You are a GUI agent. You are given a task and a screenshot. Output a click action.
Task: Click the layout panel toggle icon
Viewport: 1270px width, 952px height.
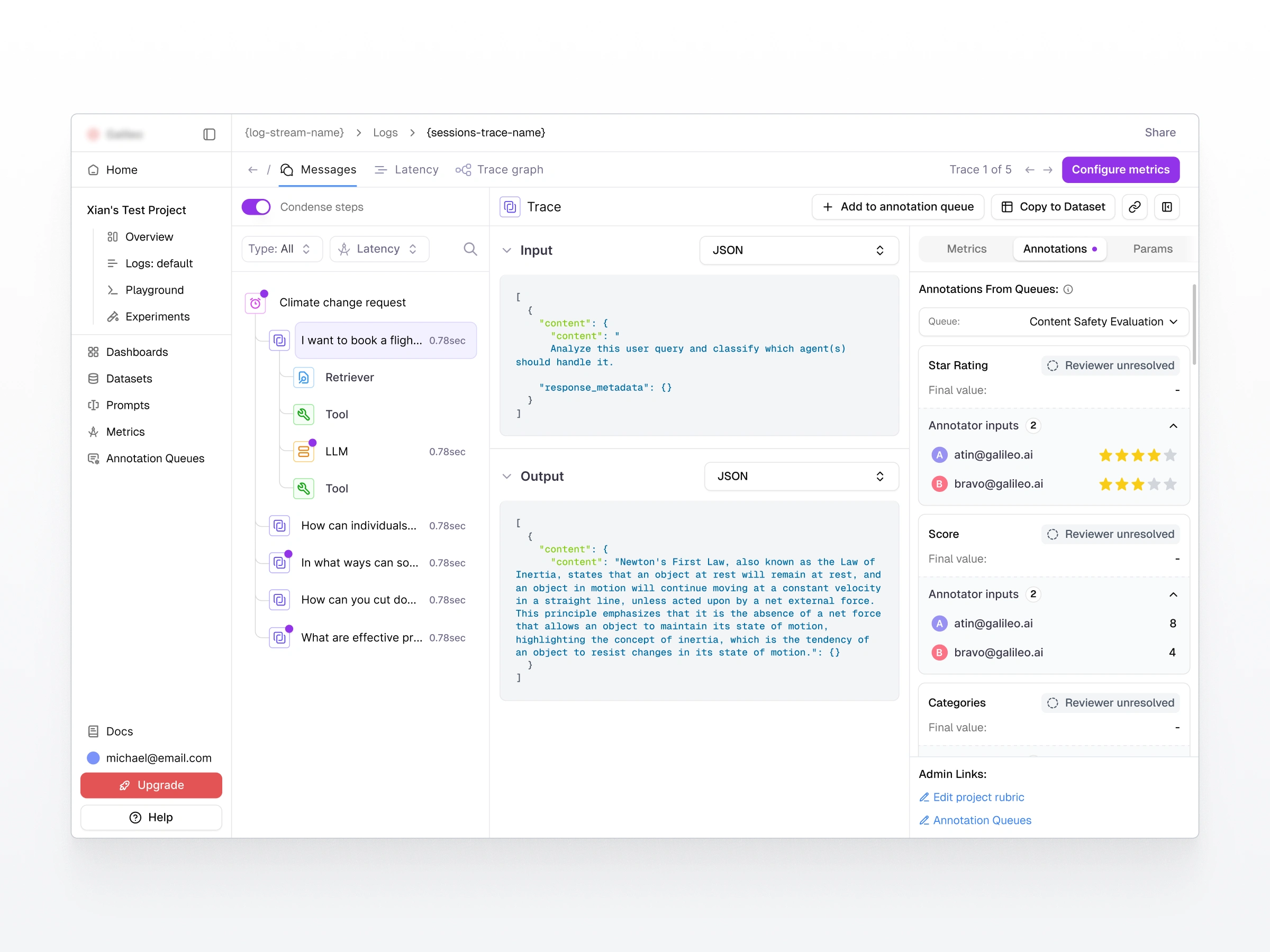(1167, 207)
